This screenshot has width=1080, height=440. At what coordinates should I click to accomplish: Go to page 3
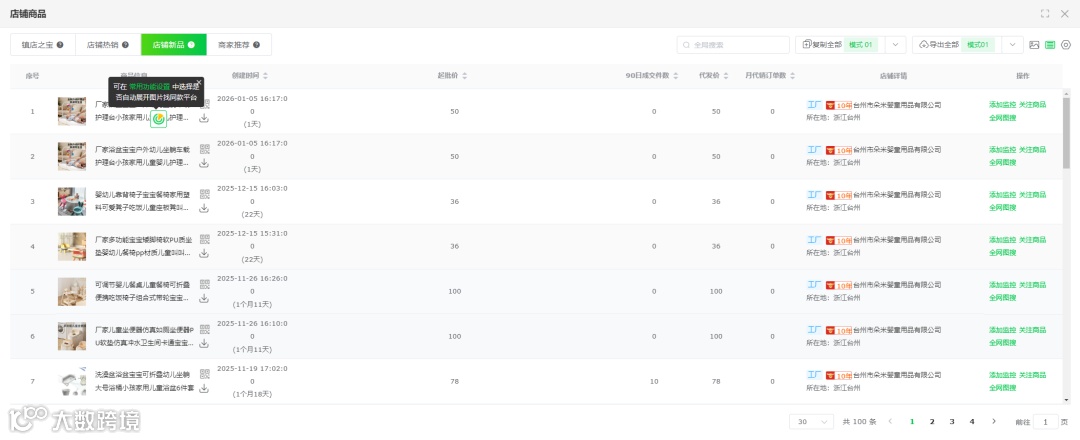coord(952,421)
